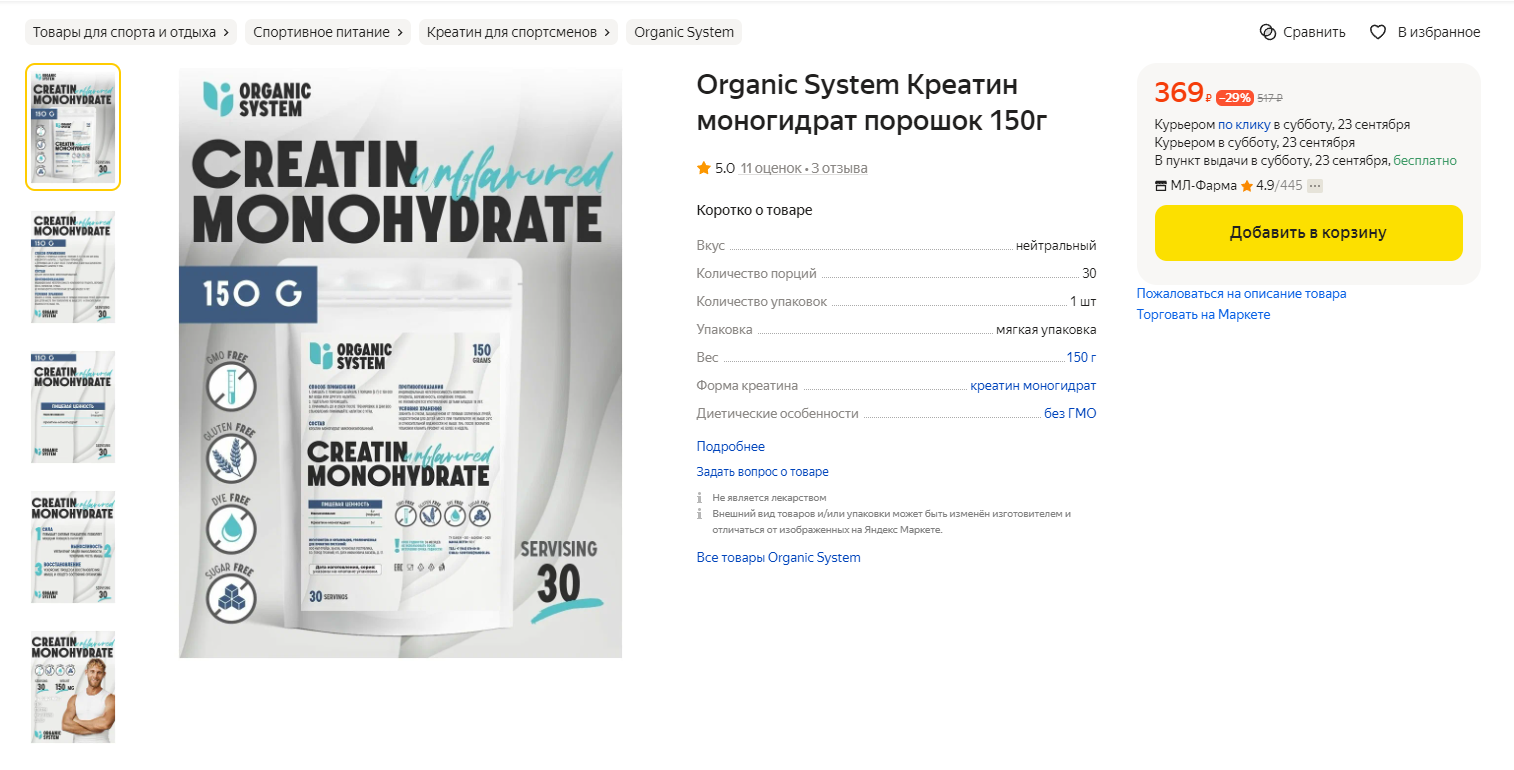This screenshot has height=770, width=1514.
Task: Open the 11 оценок ratings link
Action: pyautogui.click(x=770, y=168)
